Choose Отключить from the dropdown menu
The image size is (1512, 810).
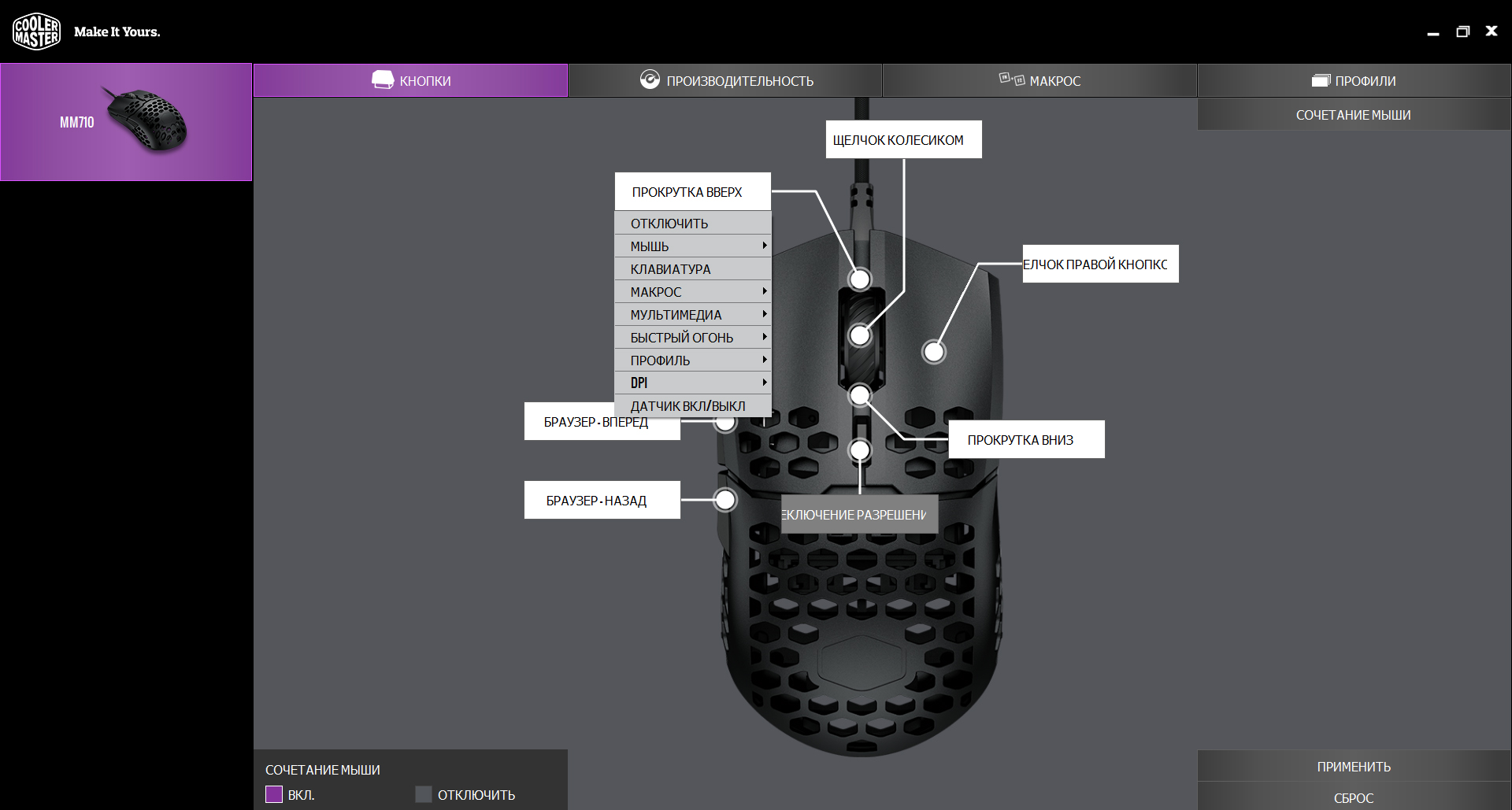pyautogui.click(x=693, y=224)
